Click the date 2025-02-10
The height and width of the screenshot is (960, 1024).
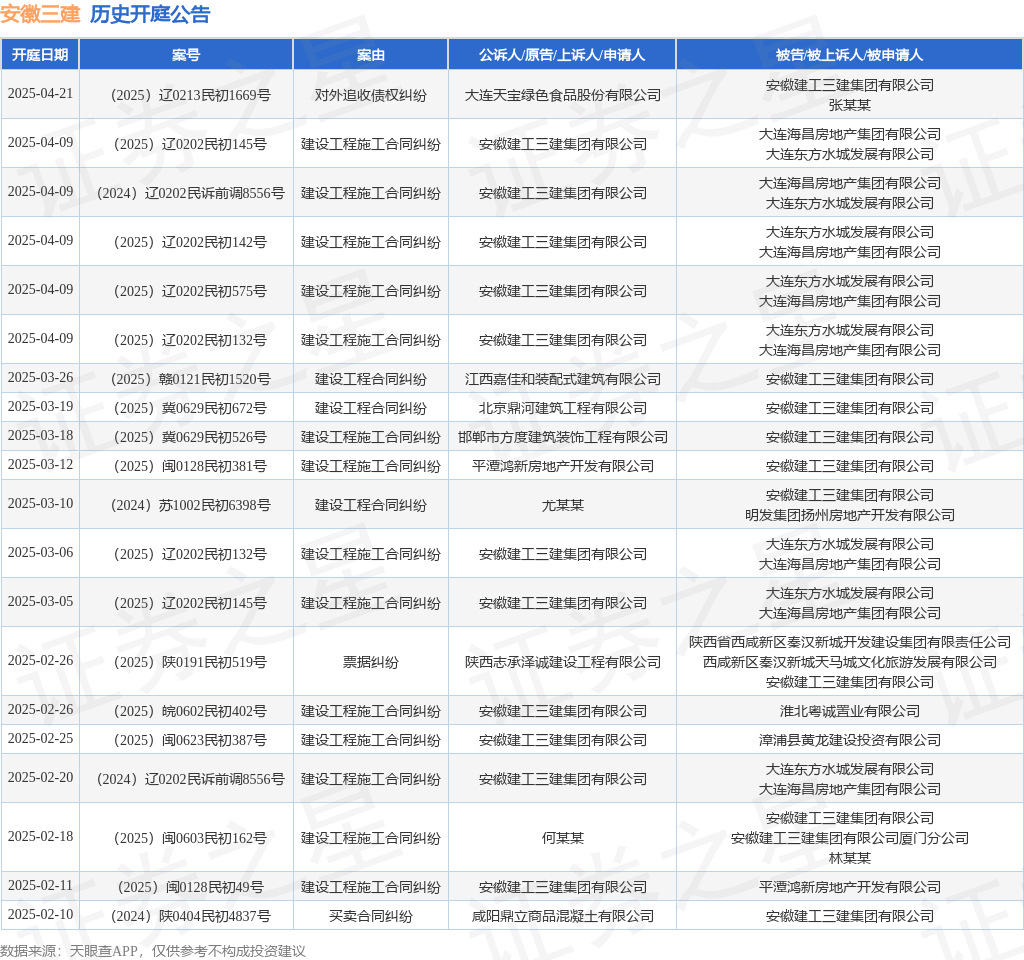click(x=40, y=914)
